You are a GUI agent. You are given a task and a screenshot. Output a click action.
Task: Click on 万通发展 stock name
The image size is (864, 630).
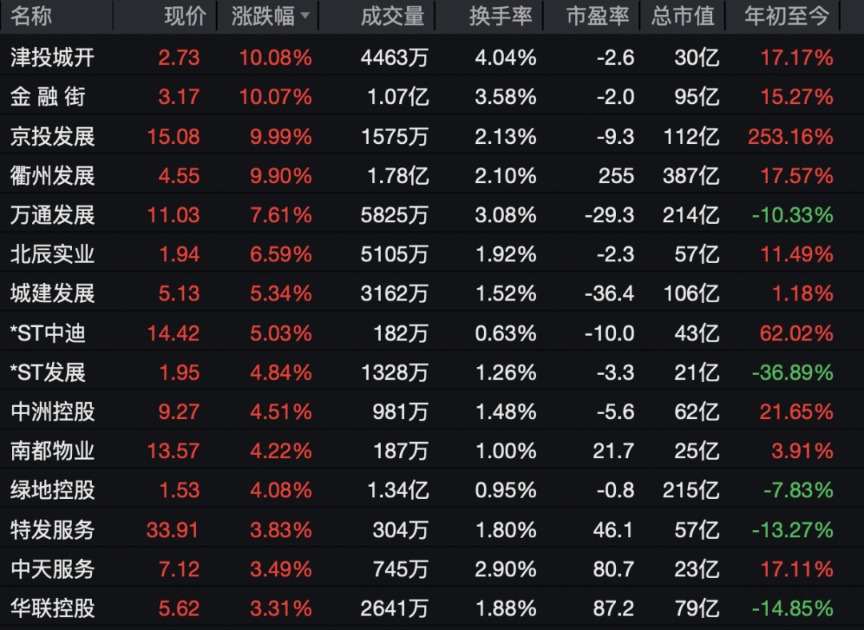(x=52, y=215)
